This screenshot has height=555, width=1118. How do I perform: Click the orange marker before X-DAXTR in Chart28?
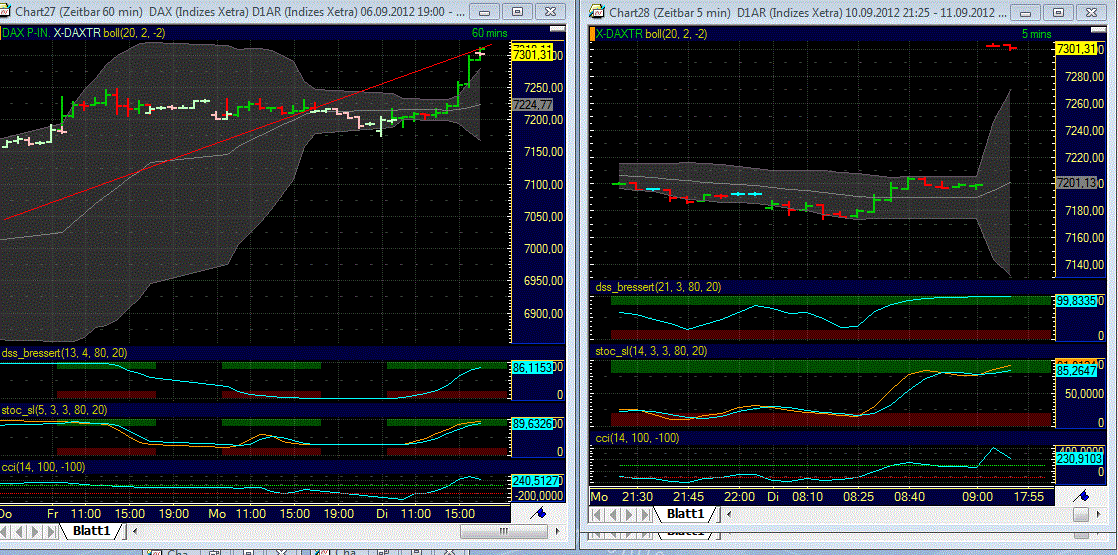click(x=592, y=33)
